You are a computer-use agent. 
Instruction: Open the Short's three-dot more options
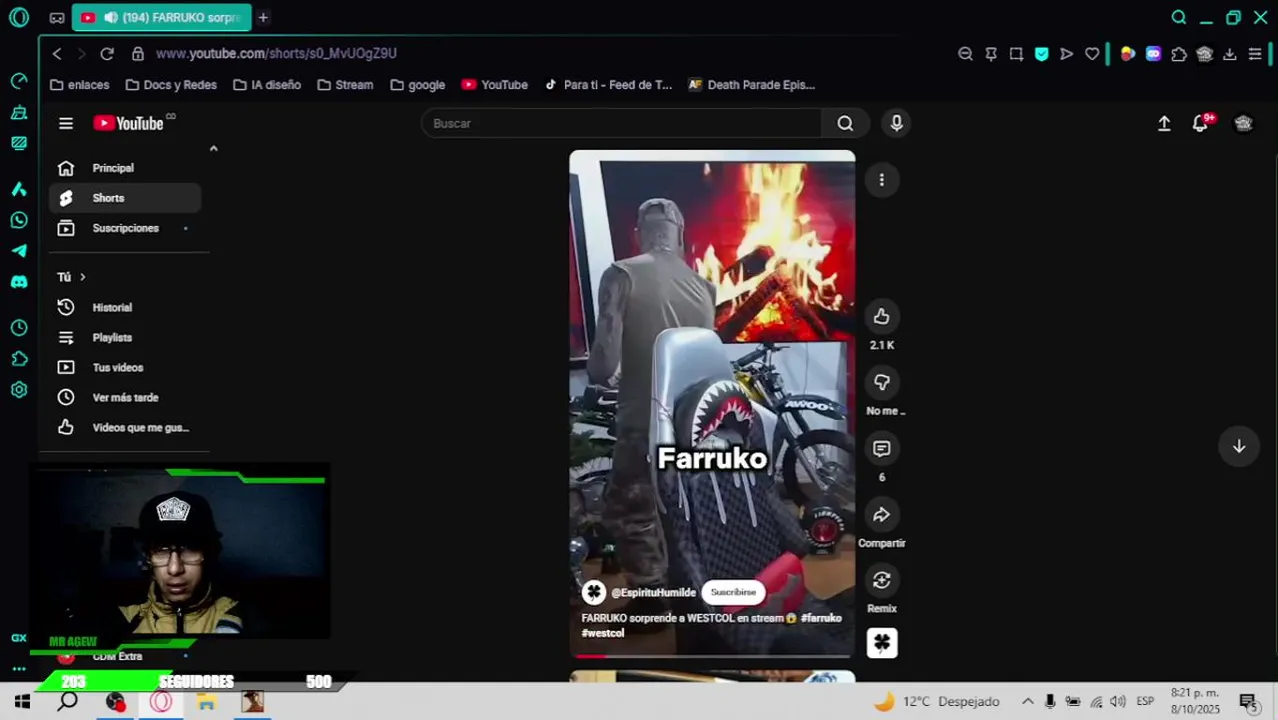click(881, 180)
